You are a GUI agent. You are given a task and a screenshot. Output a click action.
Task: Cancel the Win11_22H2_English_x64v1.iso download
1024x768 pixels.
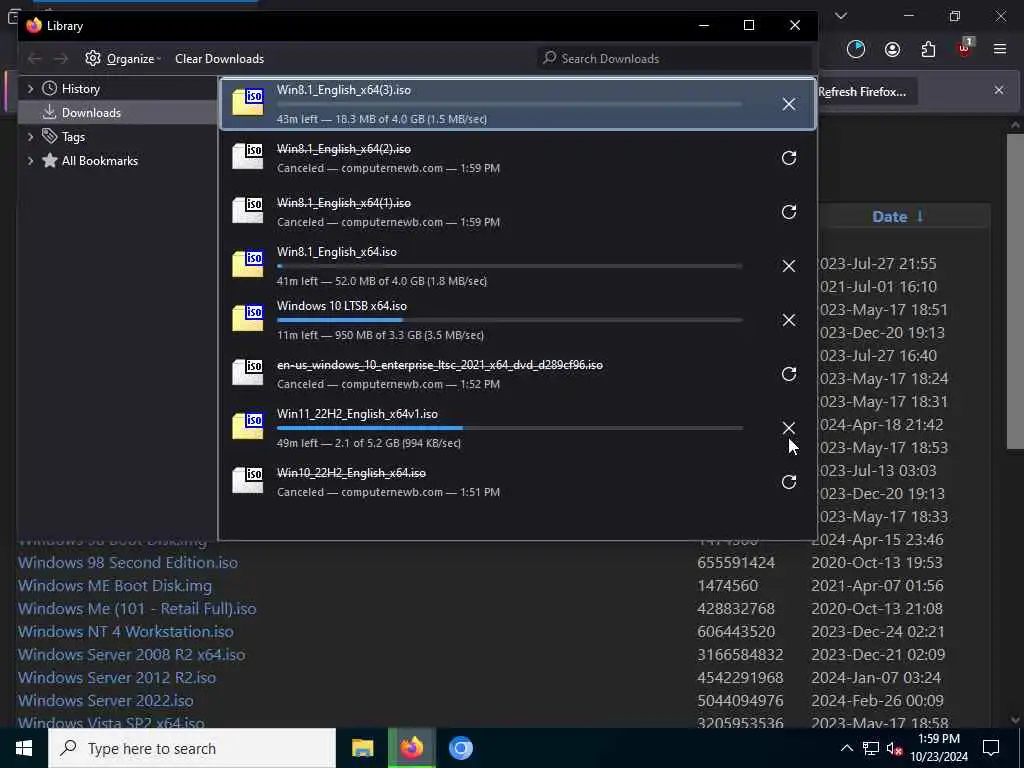788,428
